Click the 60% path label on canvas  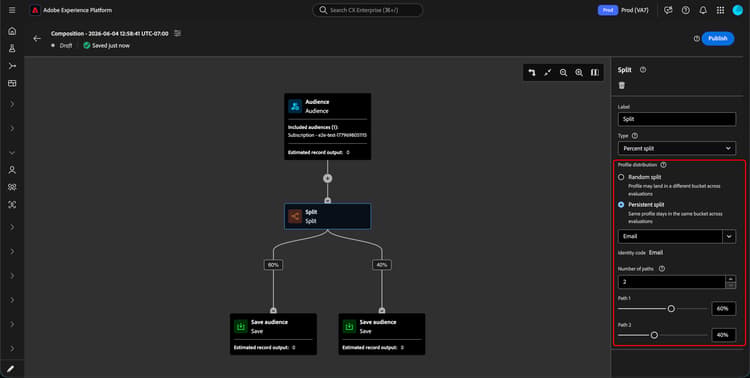click(273, 265)
